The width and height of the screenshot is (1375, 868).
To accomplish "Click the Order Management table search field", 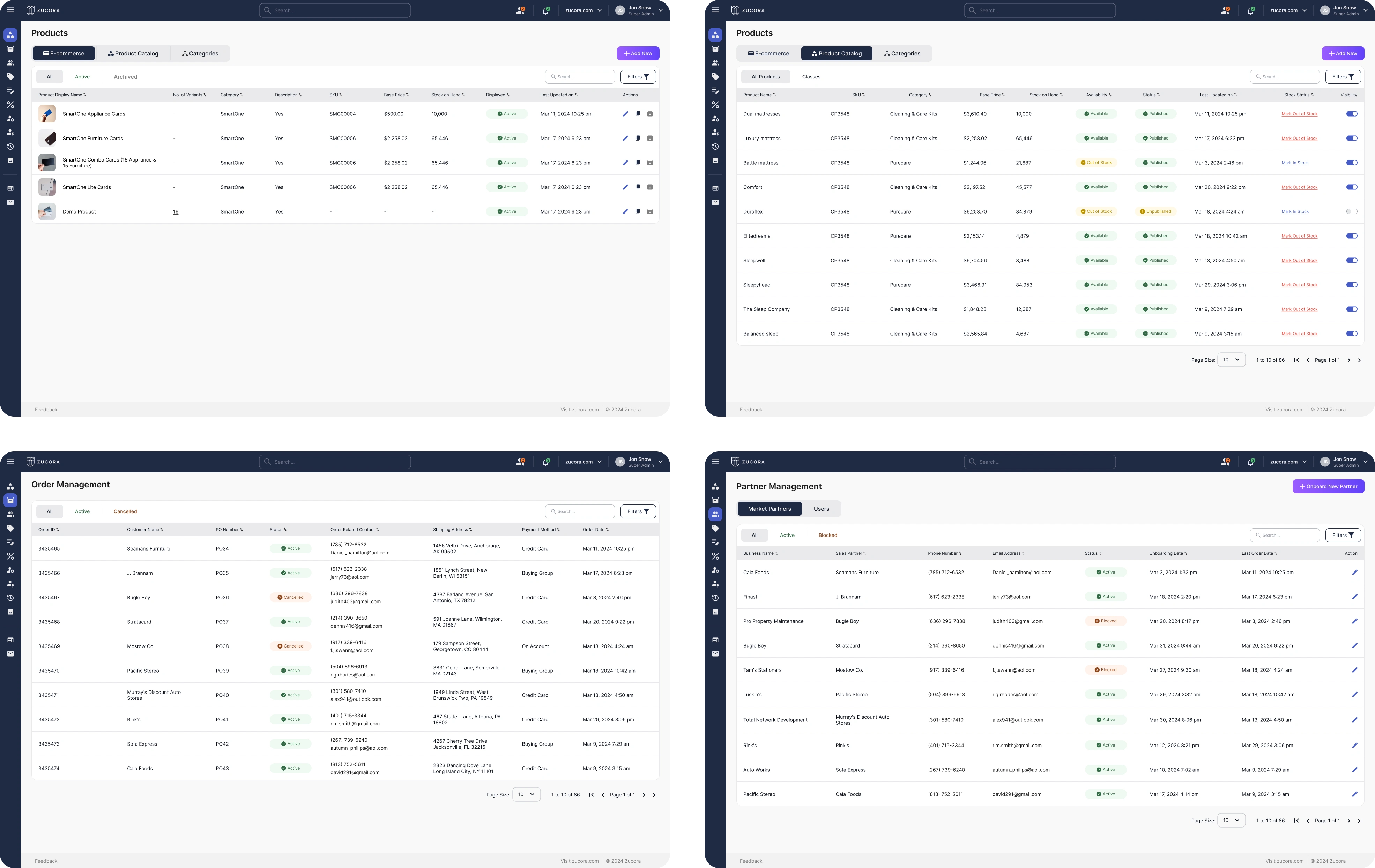I will click(580, 511).
